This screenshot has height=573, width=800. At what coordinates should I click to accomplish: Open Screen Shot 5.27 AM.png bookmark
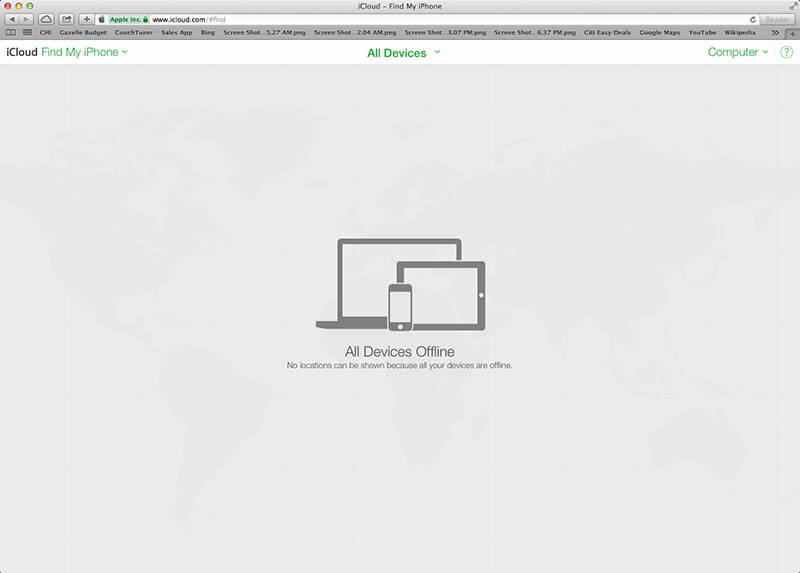pos(264,33)
